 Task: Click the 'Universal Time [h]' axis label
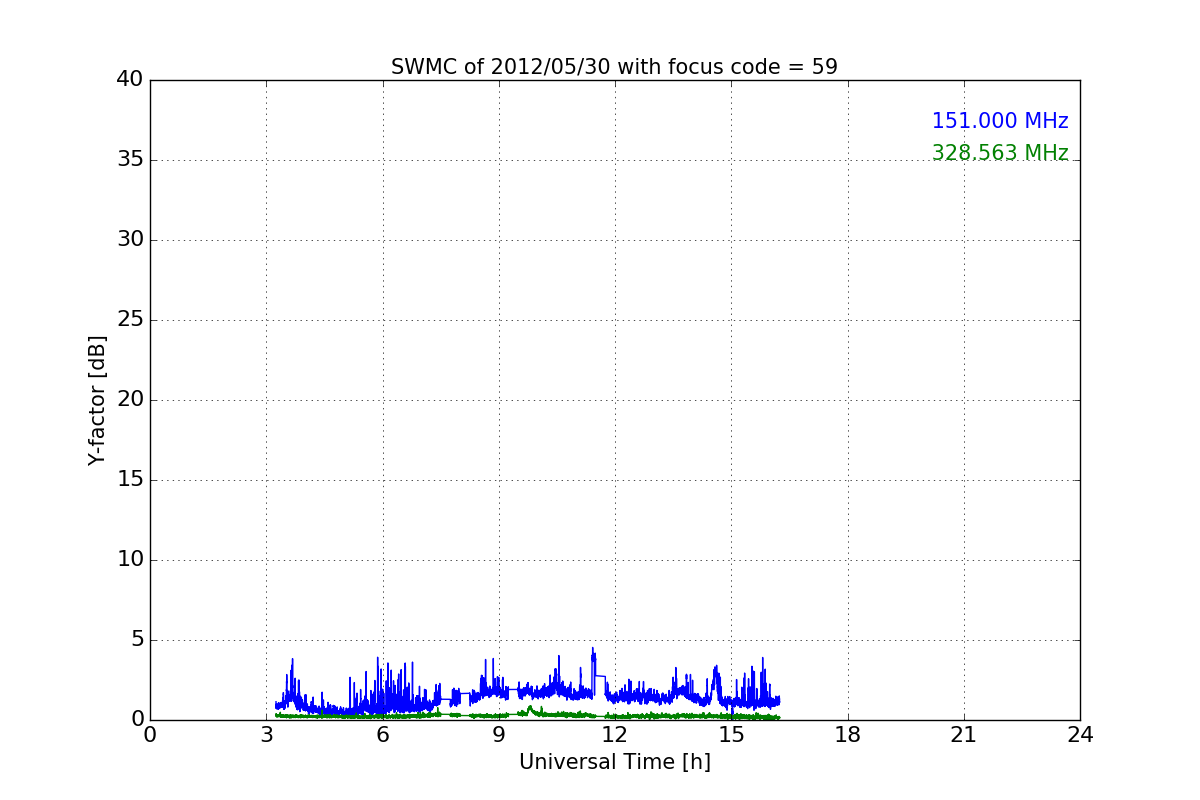coord(615,762)
